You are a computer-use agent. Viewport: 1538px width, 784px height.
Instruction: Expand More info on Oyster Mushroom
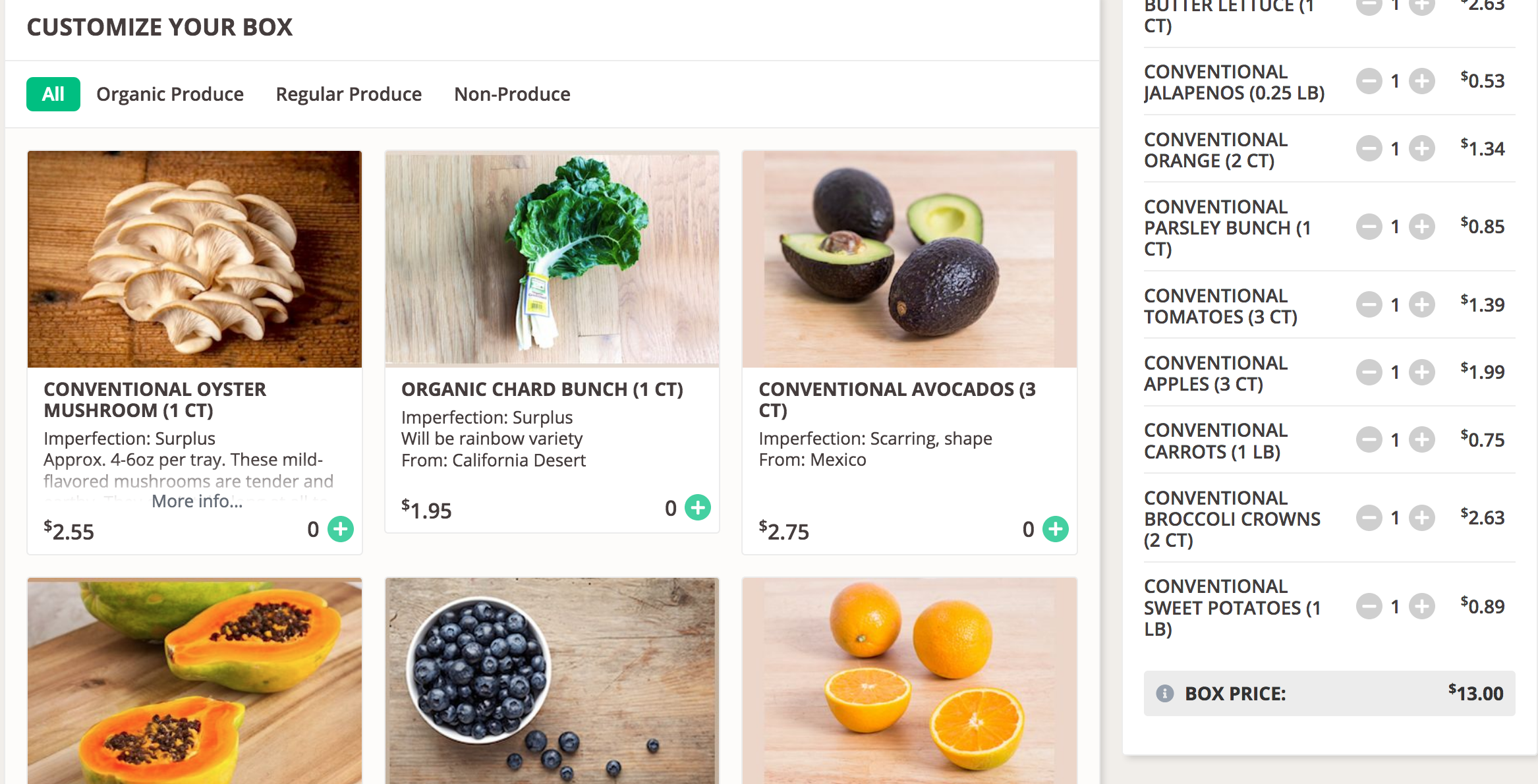coord(197,501)
